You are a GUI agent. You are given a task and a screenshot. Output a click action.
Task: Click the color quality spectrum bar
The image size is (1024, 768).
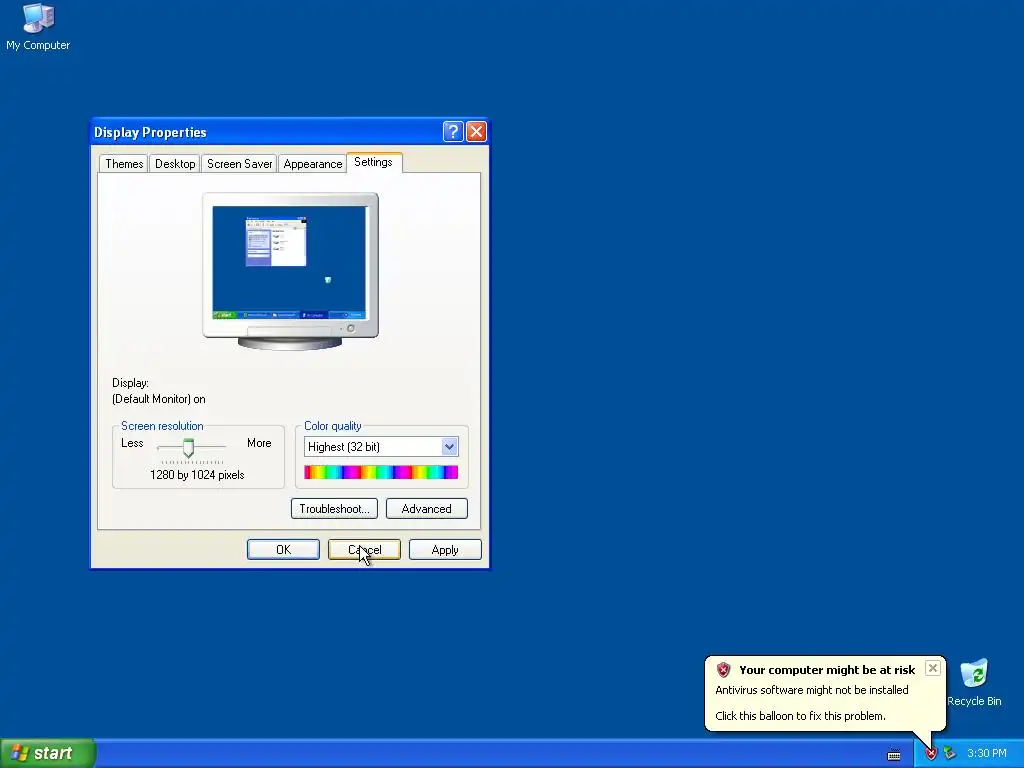point(381,472)
